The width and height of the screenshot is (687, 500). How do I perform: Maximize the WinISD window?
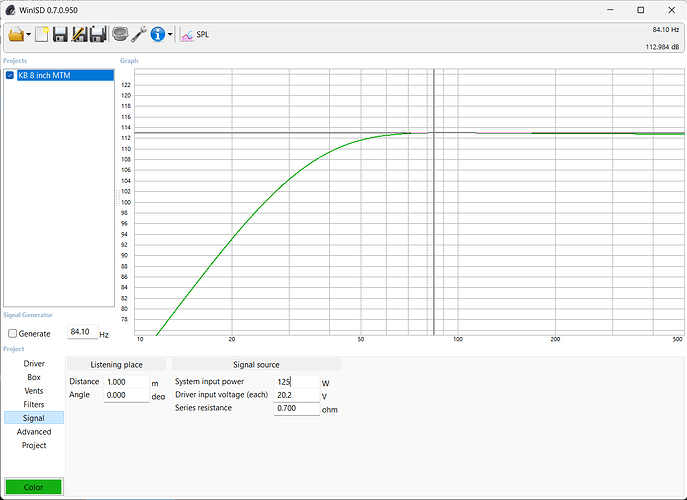tap(641, 10)
